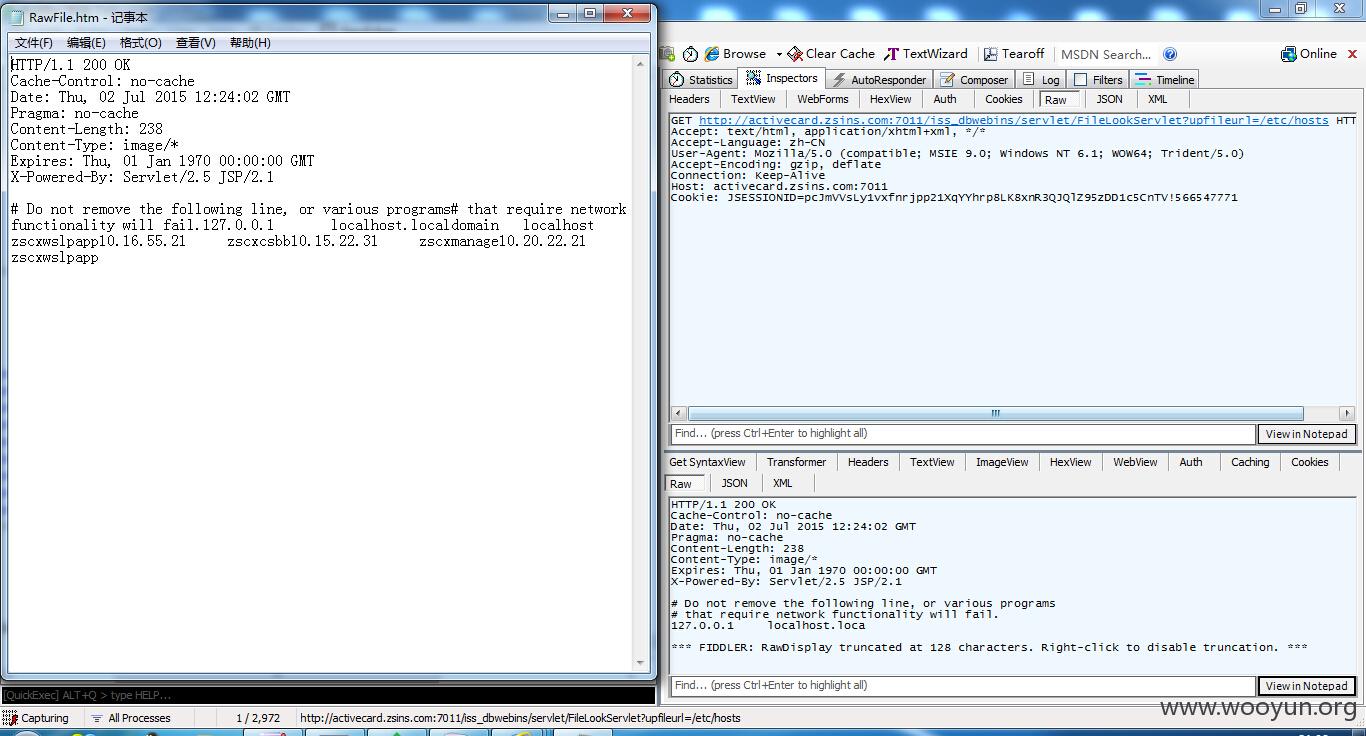Select the ImageView response tab
Screen dimensions: 1366x736
click(x=1002, y=462)
